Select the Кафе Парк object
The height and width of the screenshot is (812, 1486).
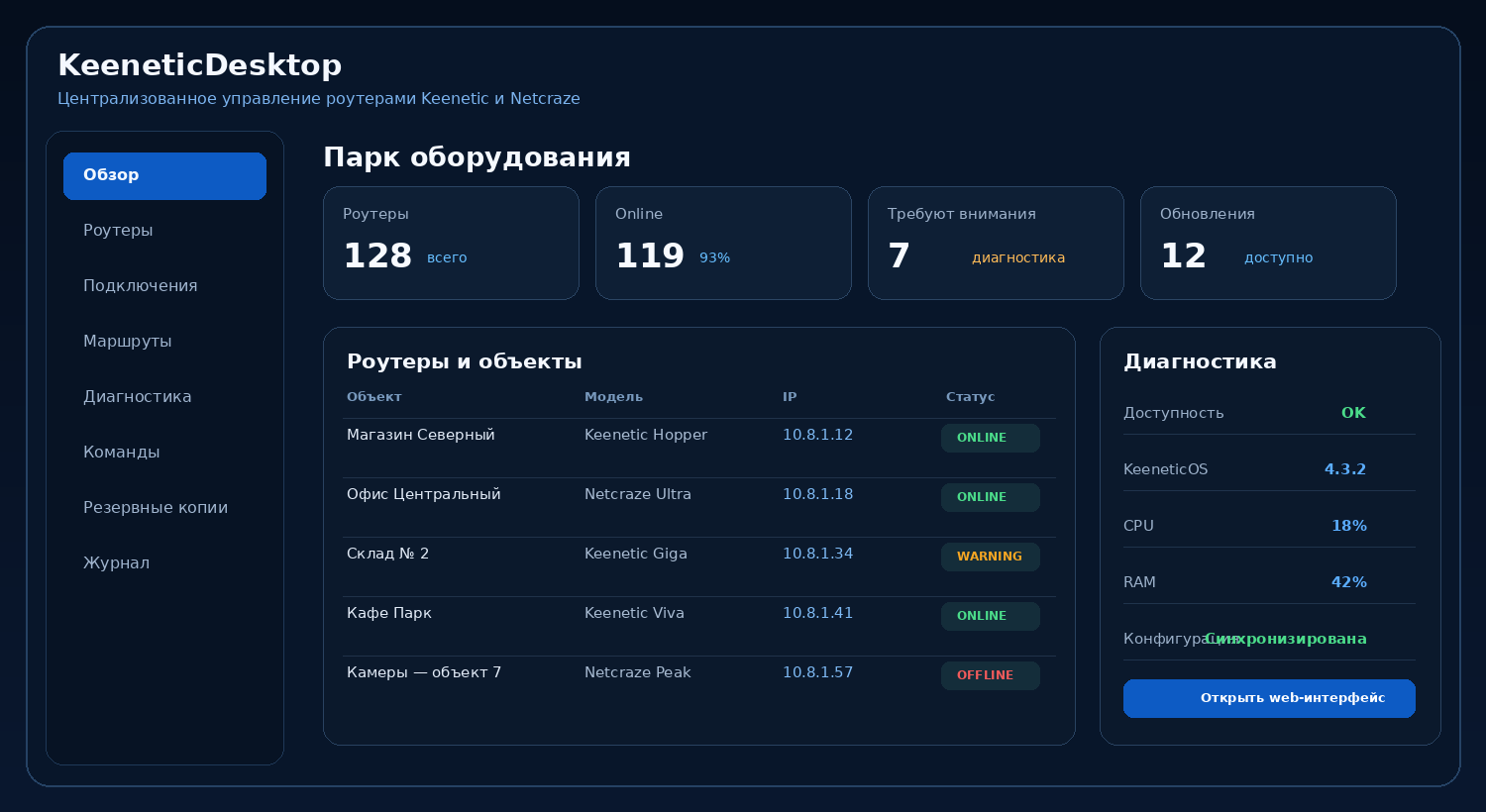pyautogui.click(x=389, y=613)
